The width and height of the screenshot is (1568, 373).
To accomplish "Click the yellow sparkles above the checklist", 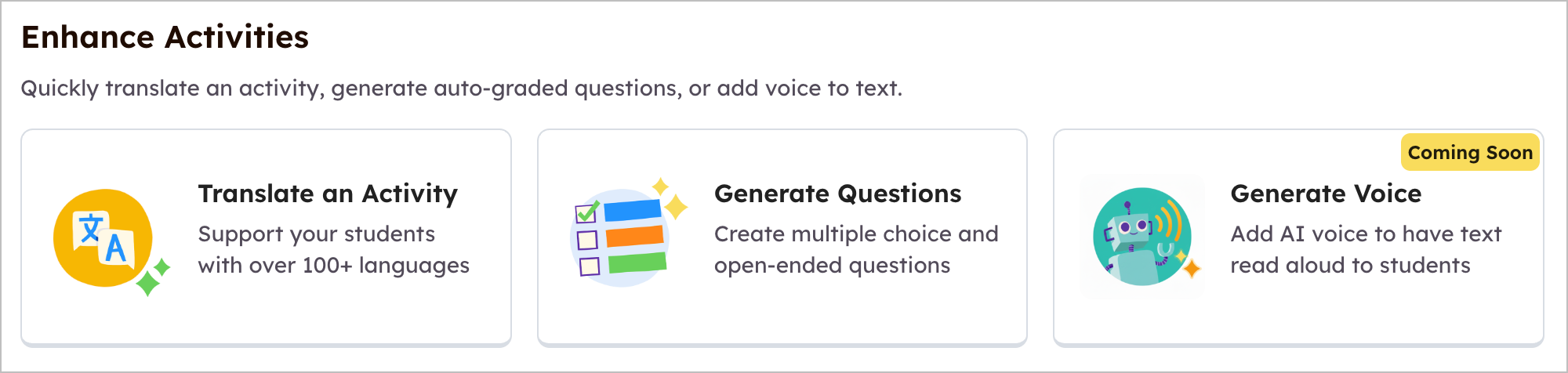I will [670, 198].
